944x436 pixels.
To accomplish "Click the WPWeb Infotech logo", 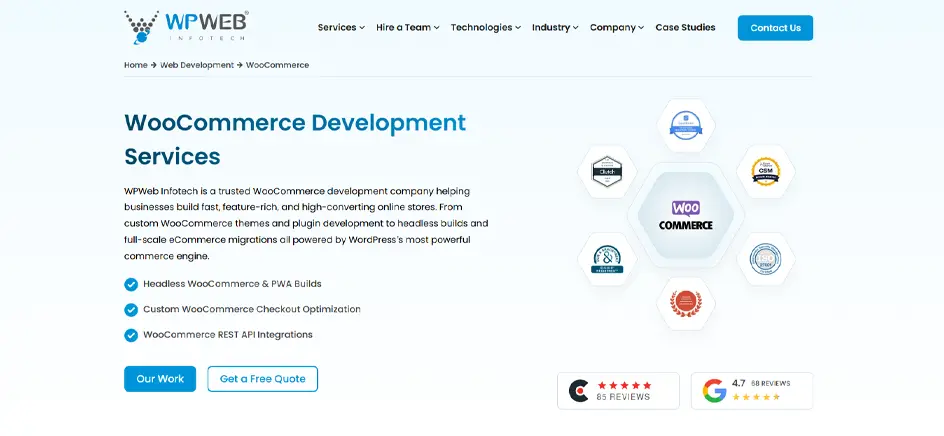I will (x=185, y=27).
